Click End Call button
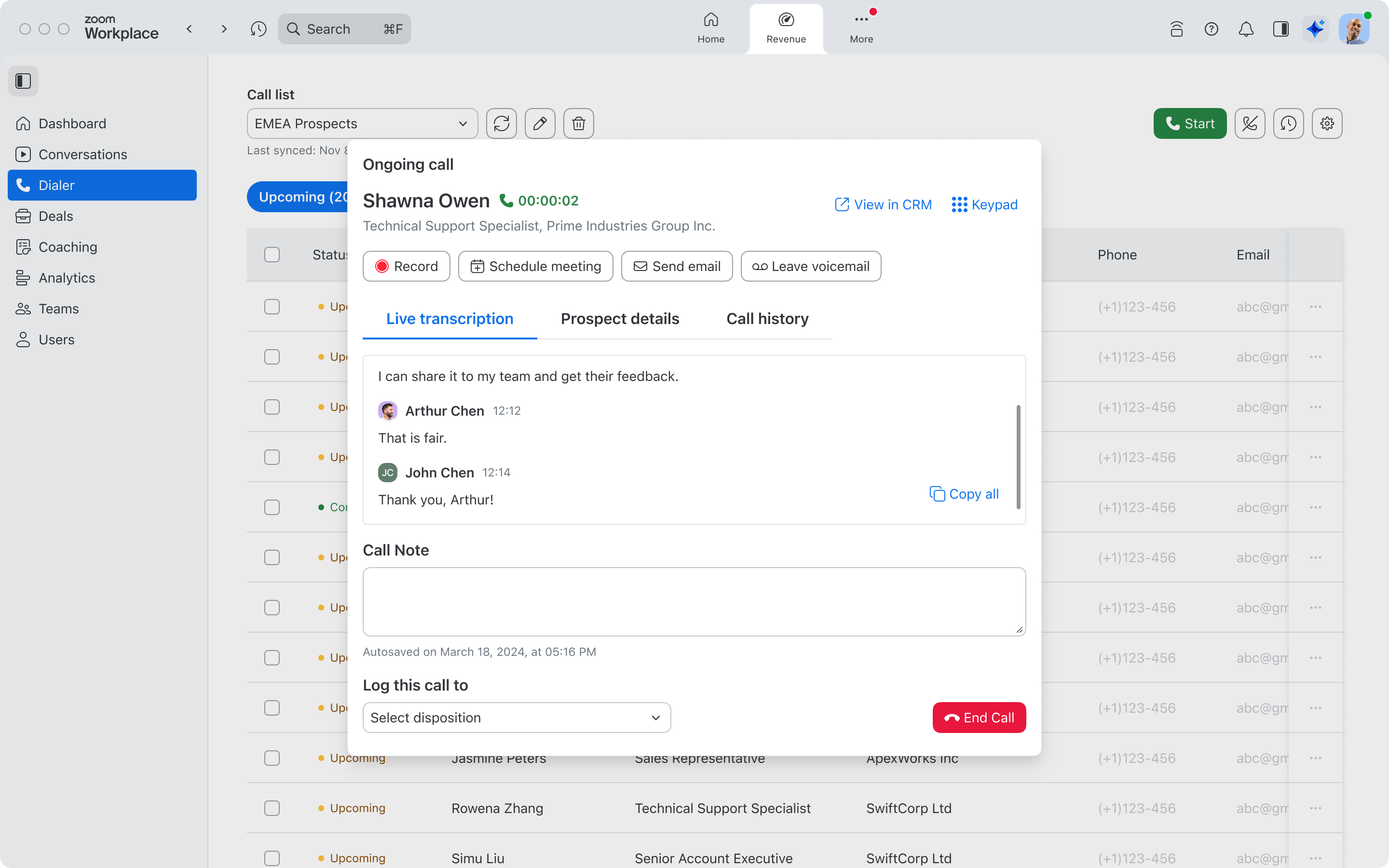The width and height of the screenshot is (1389, 868). click(x=980, y=717)
